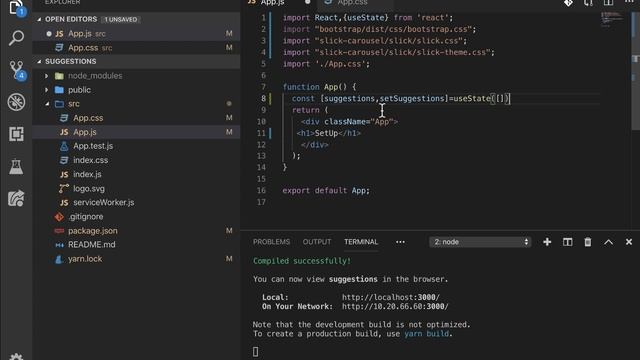Open panel overflow menu with three dots
The image size is (640, 360).
(400, 242)
